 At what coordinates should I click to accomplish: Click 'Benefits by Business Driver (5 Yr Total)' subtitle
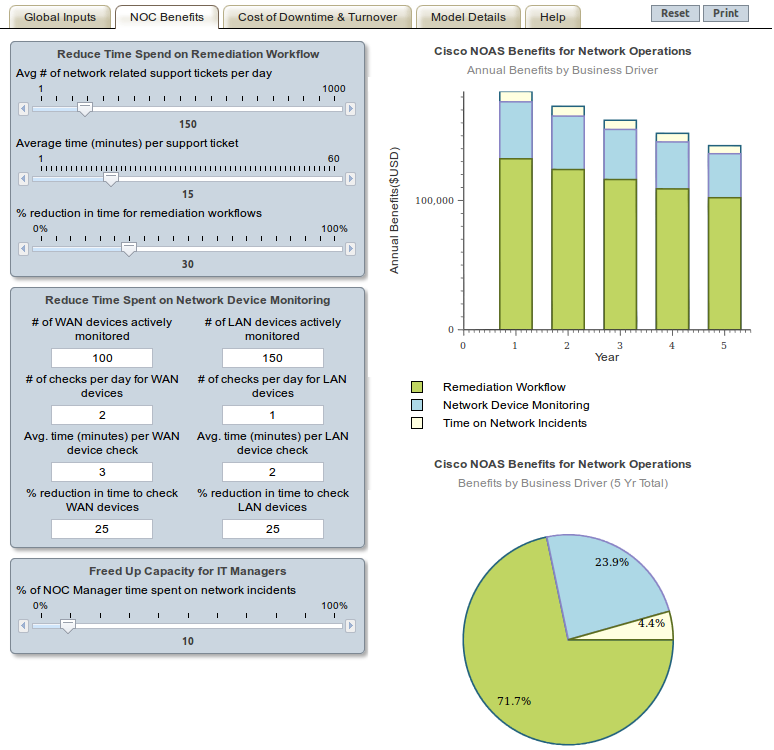[x=563, y=483]
